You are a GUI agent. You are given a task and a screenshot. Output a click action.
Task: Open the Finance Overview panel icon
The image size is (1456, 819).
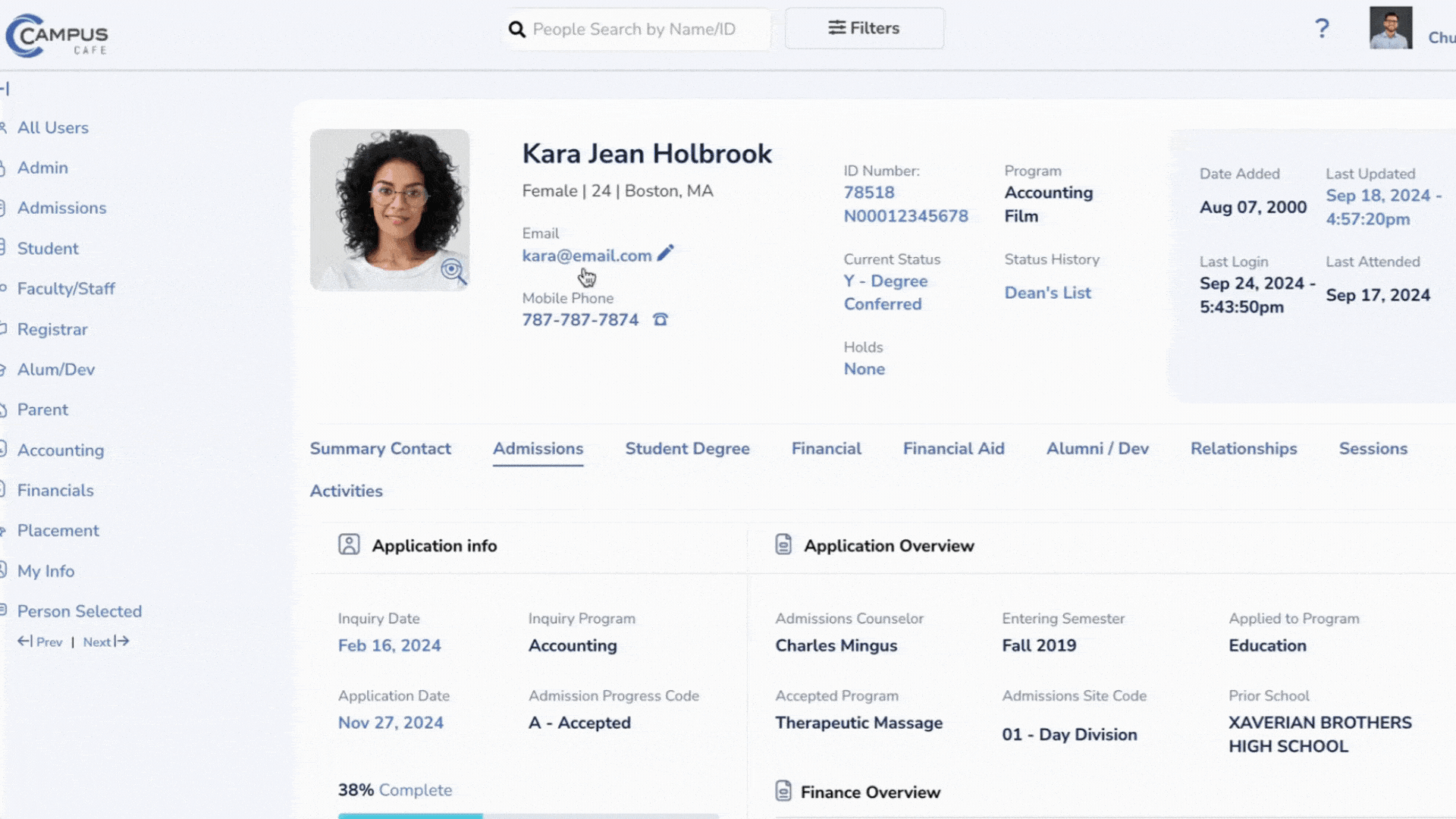783,791
